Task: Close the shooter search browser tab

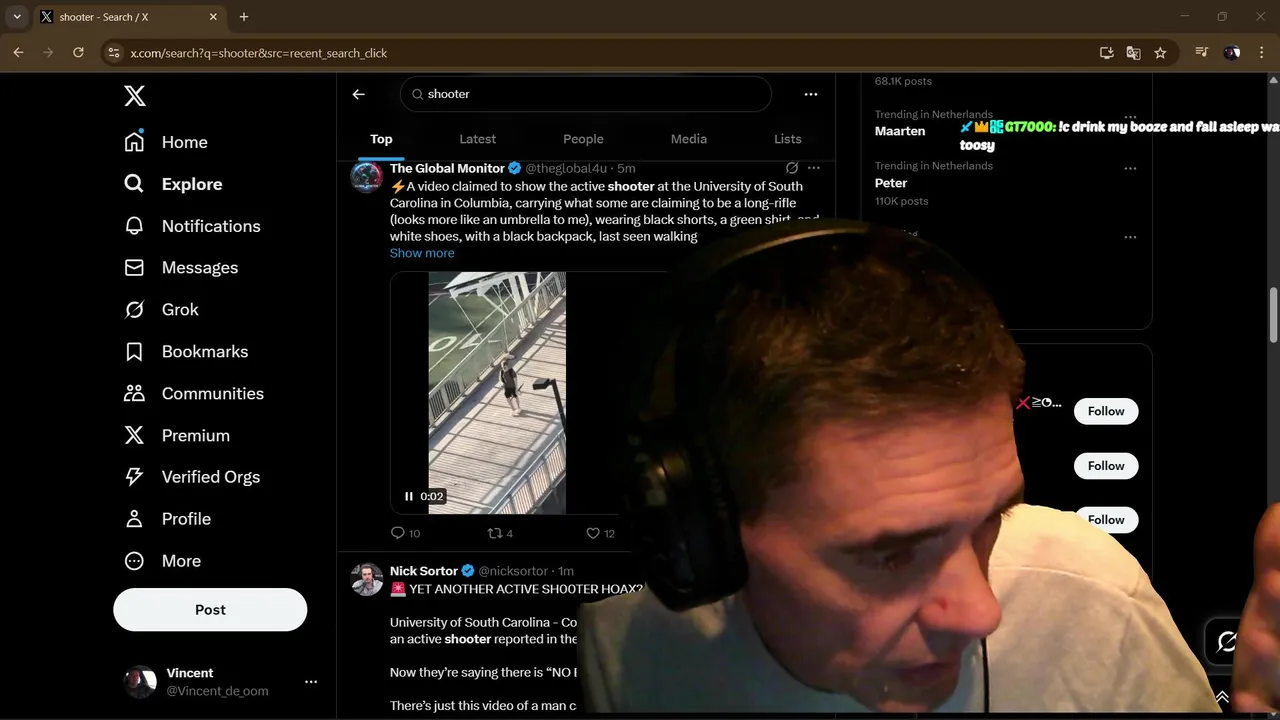Action: point(213,17)
